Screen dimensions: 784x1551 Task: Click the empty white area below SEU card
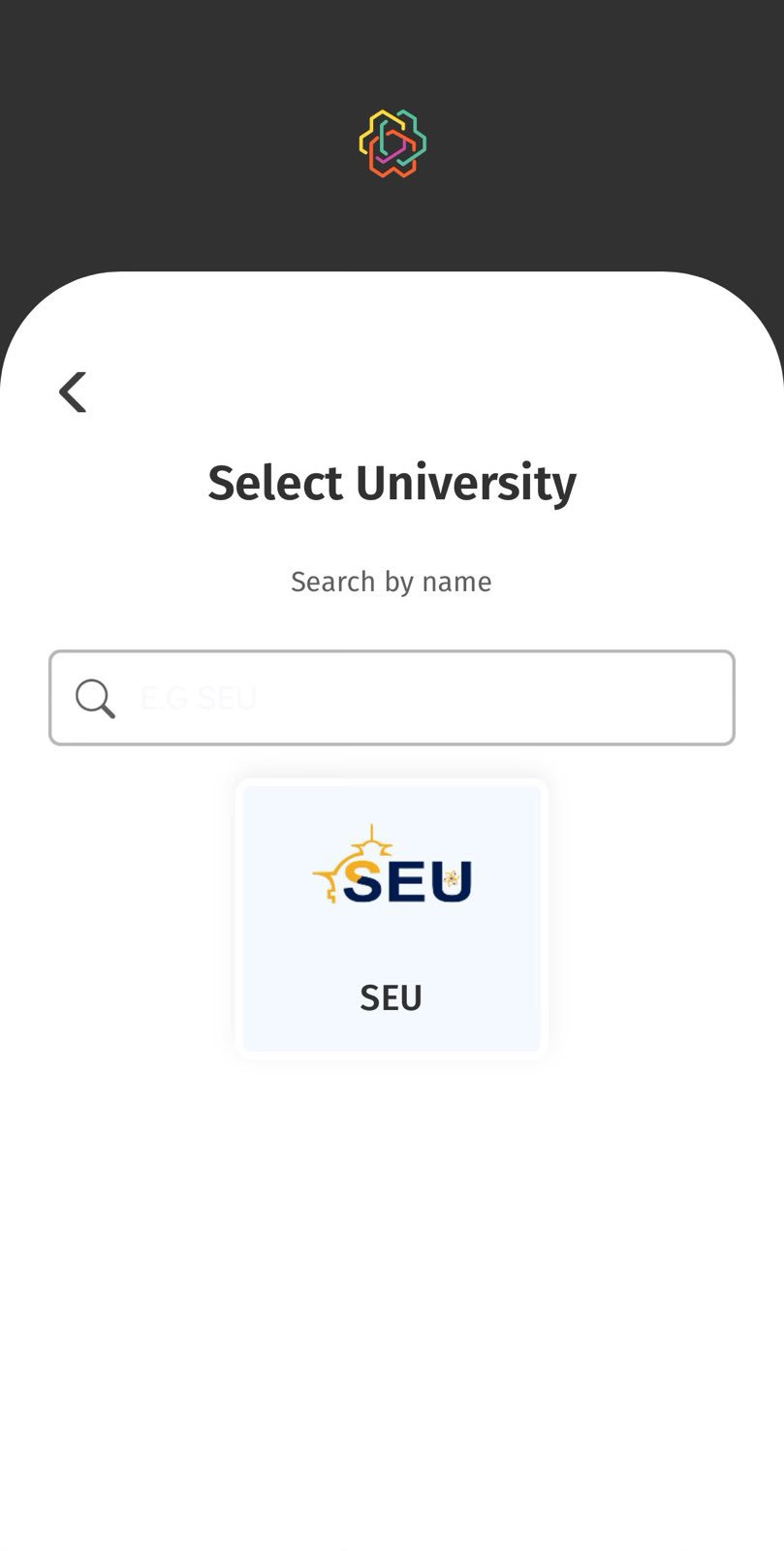(392, 1260)
